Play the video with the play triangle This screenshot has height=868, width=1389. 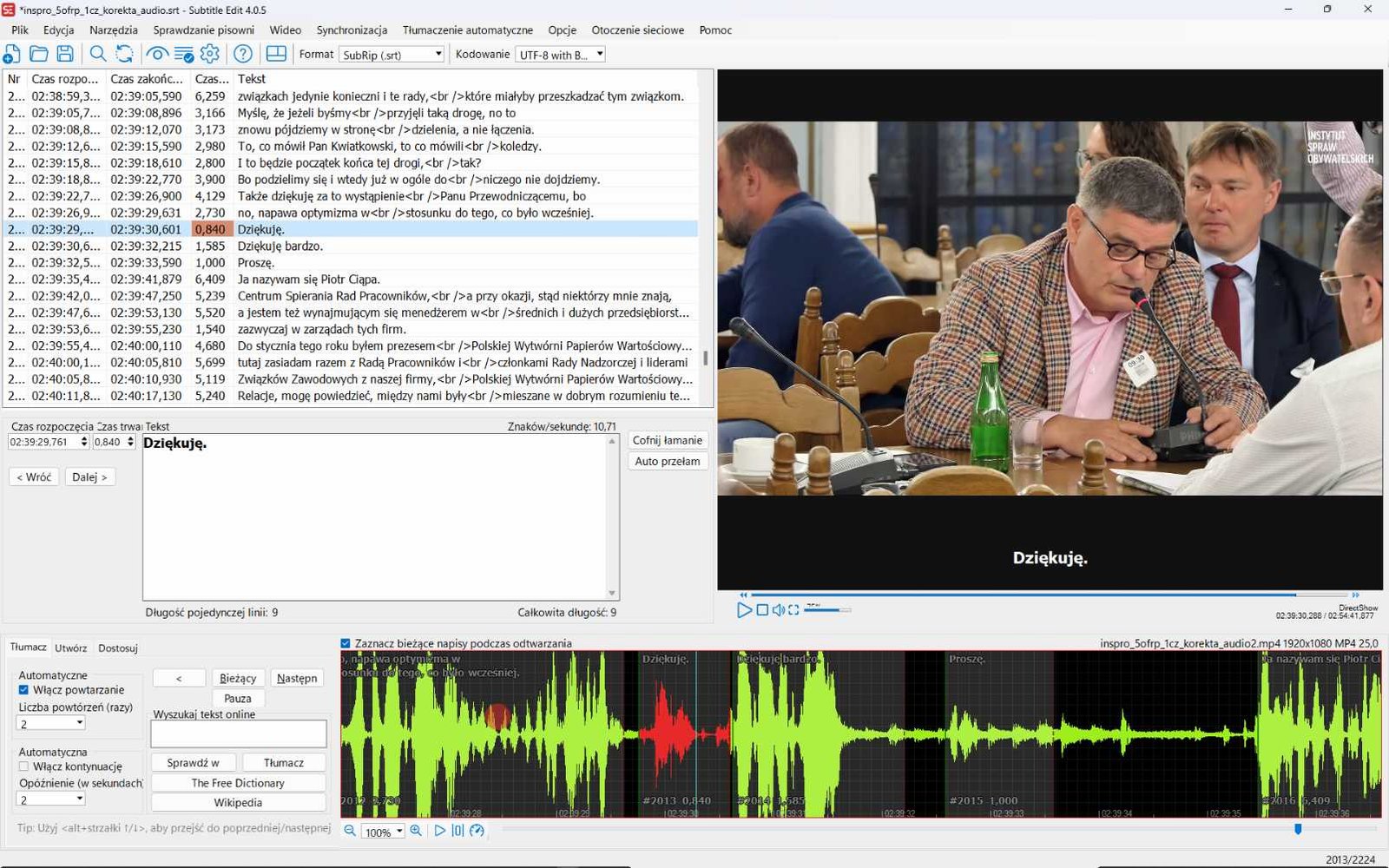pos(744,610)
